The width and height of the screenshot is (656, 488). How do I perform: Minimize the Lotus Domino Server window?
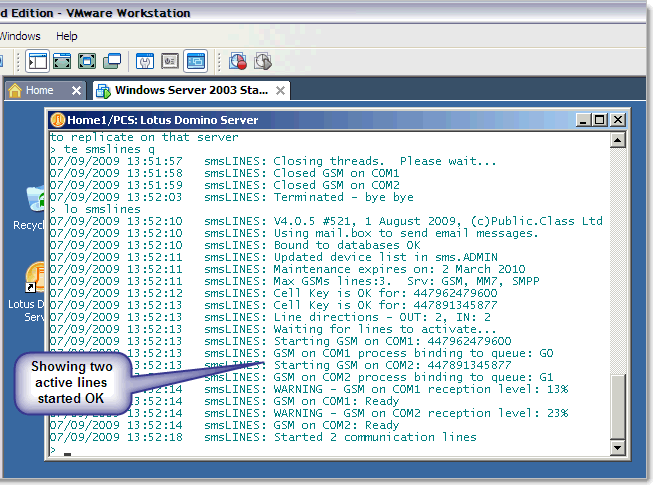[583, 120]
